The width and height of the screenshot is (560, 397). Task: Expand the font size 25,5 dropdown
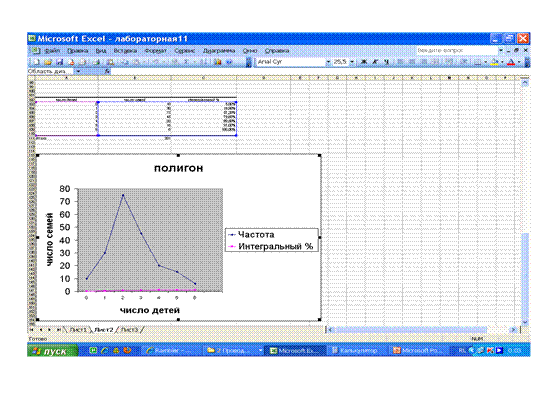click(352, 62)
